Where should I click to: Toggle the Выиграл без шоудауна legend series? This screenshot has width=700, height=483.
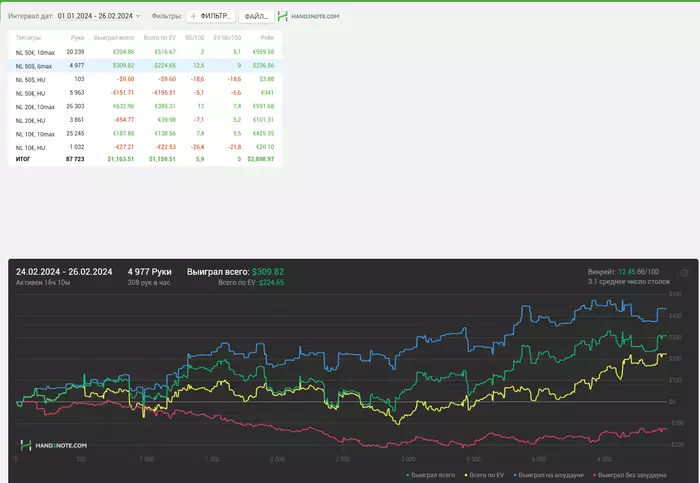630,475
